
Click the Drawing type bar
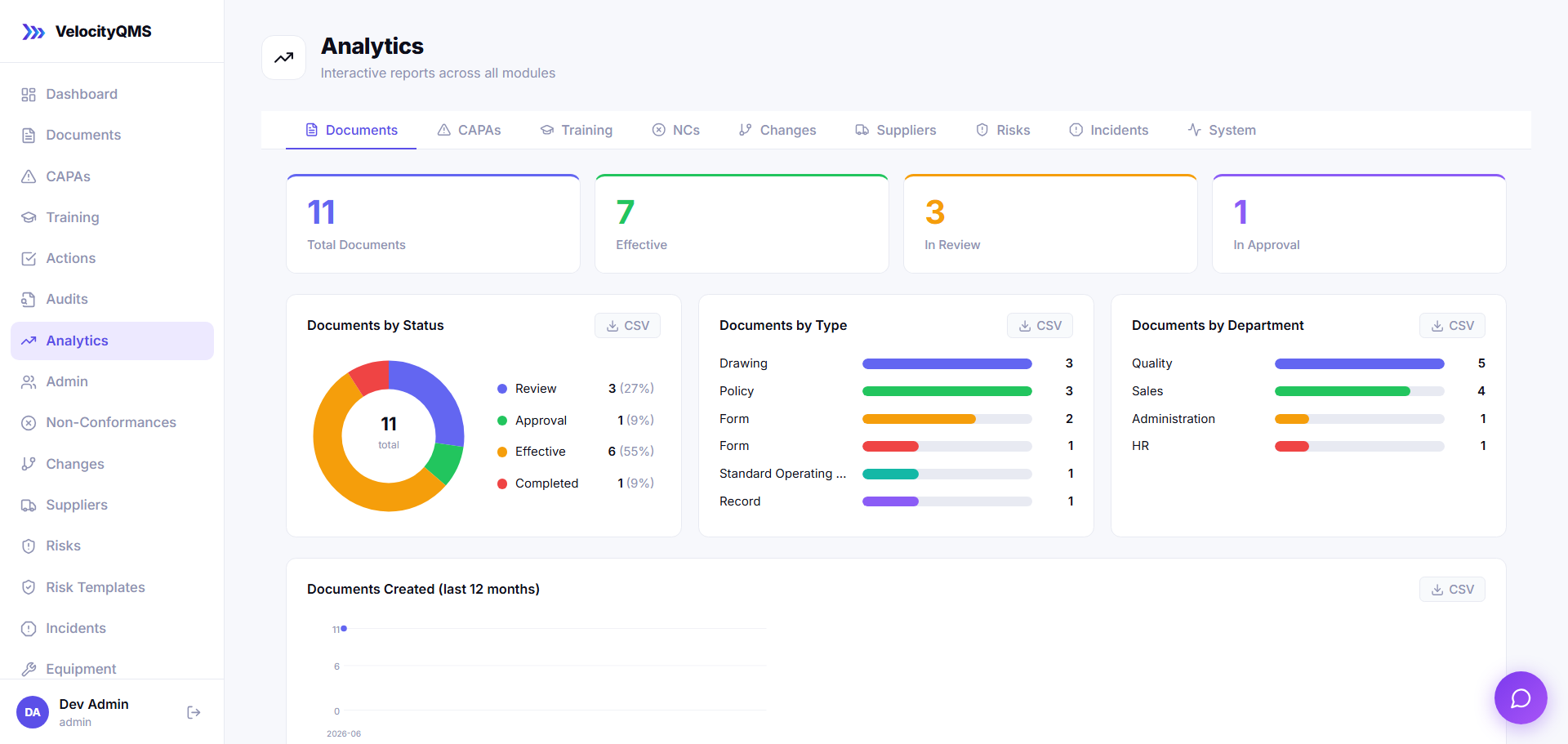click(947, 363)
